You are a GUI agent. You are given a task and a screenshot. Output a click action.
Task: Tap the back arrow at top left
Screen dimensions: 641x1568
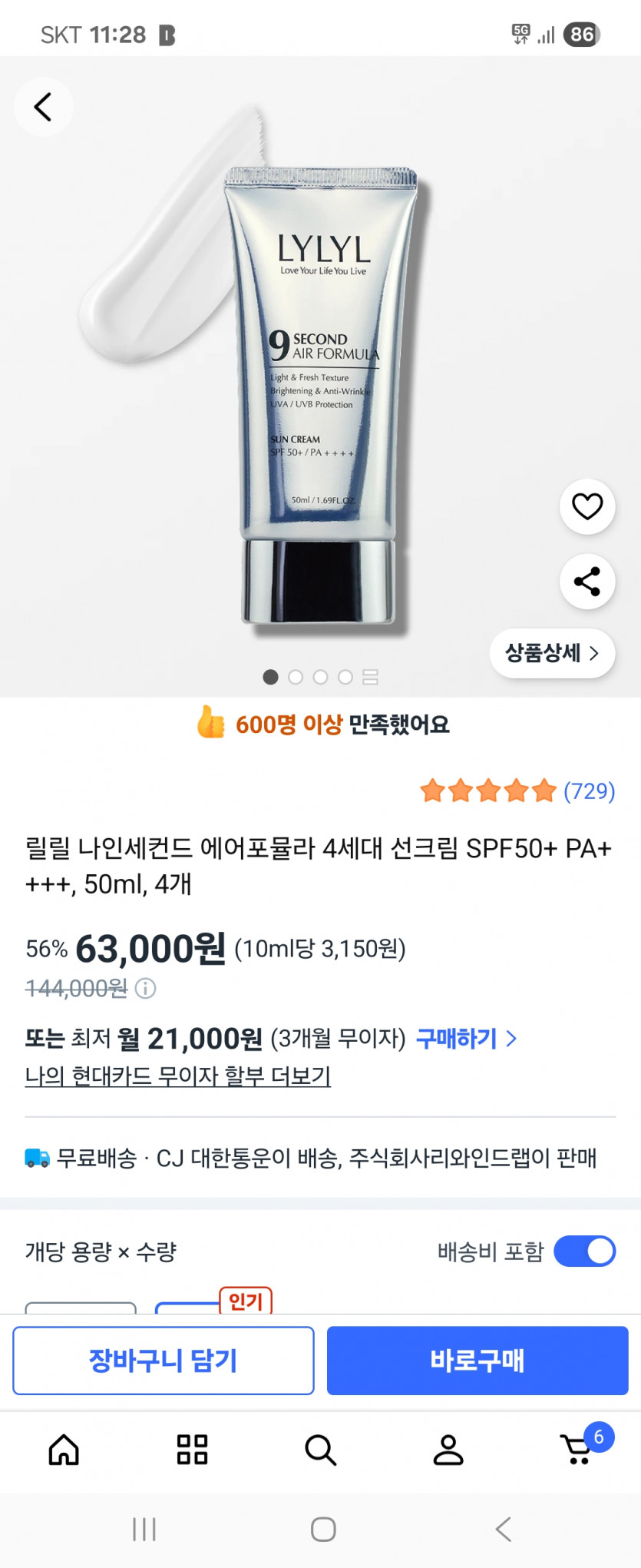coord(43,107)
